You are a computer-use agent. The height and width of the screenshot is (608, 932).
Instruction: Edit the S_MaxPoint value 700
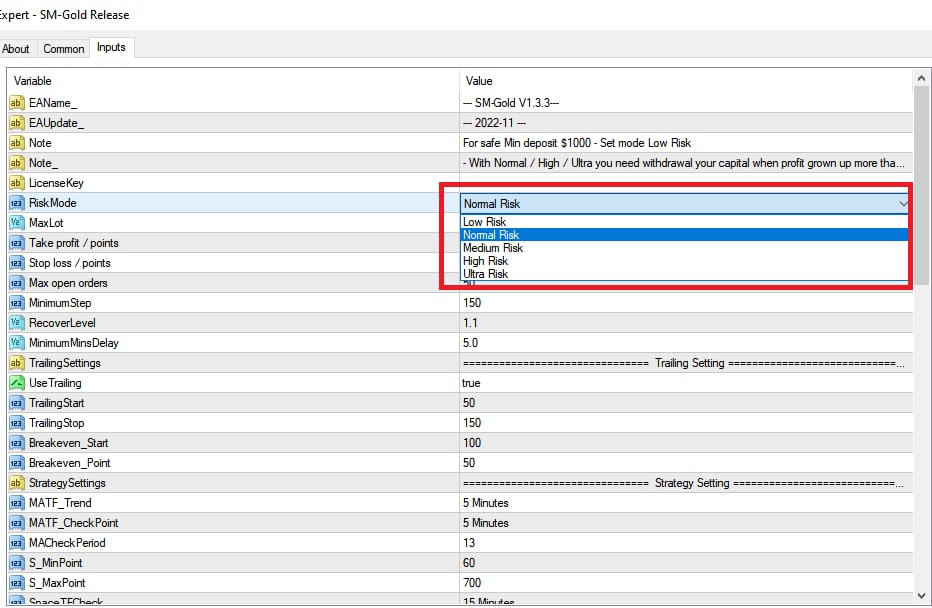pos(687,583)
